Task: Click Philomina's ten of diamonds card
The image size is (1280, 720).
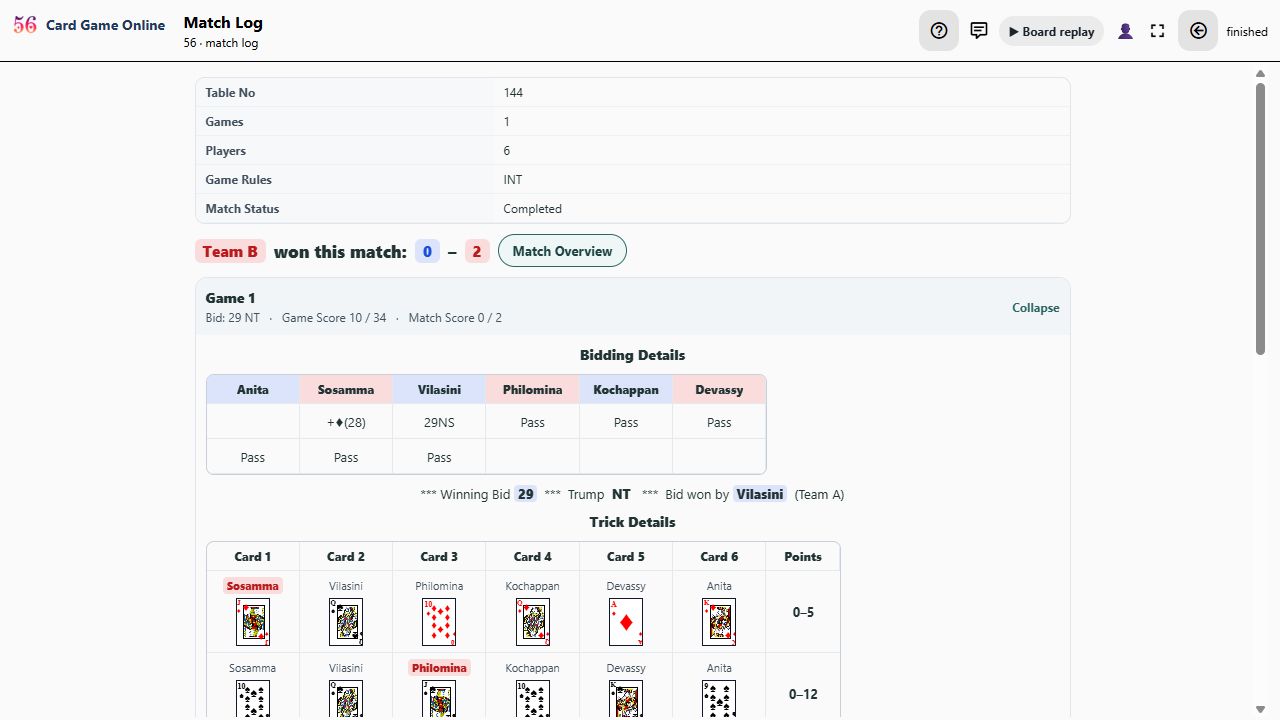Action: point(439,622)
